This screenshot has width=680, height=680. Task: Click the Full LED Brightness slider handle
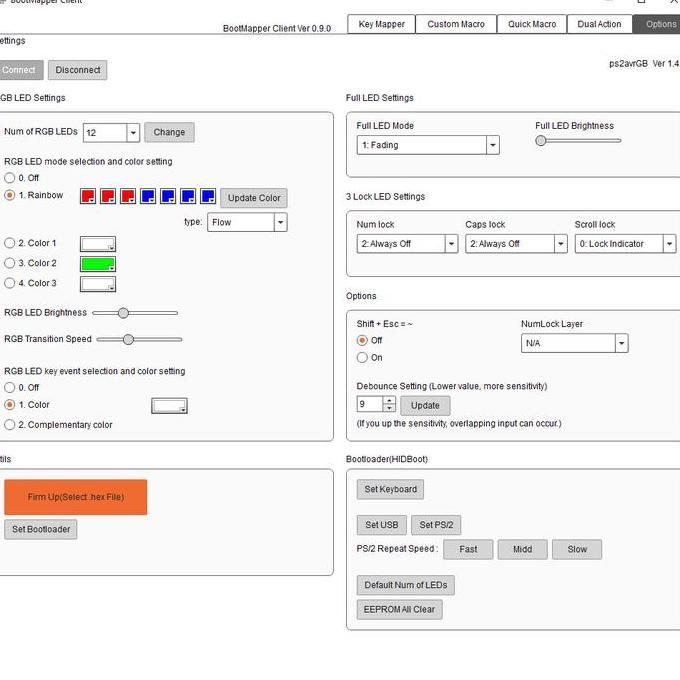pyautogui.click(x=541, y=141)
